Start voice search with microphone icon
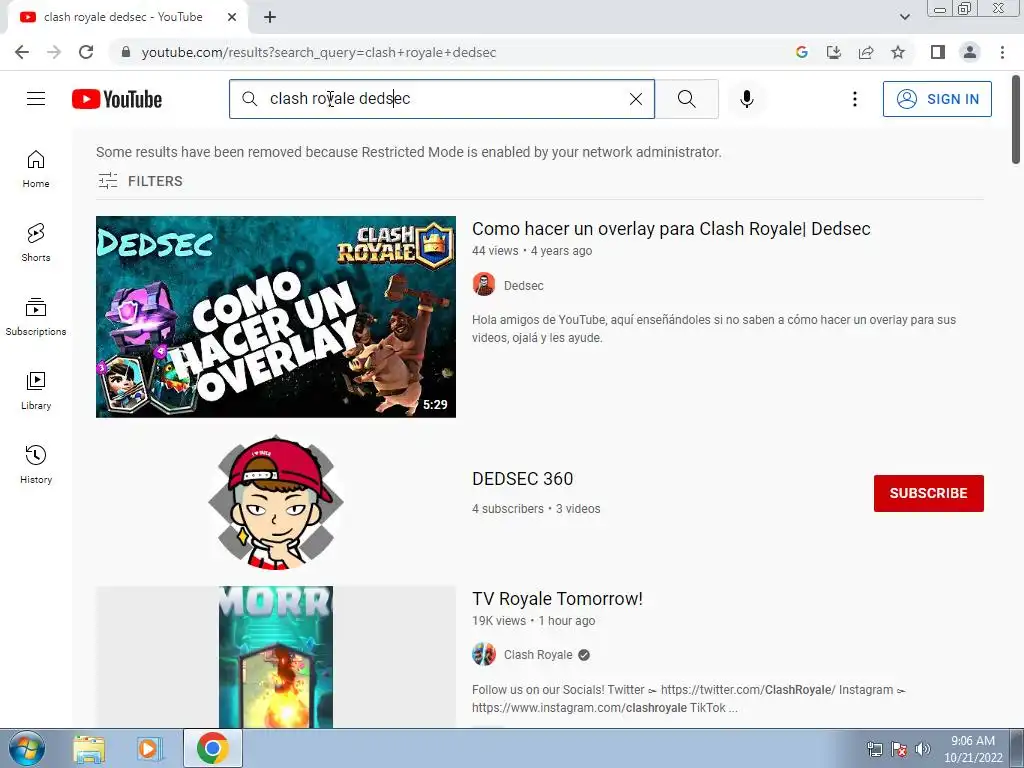Viewport: 1024px width, 768px height. pos(746,99)
